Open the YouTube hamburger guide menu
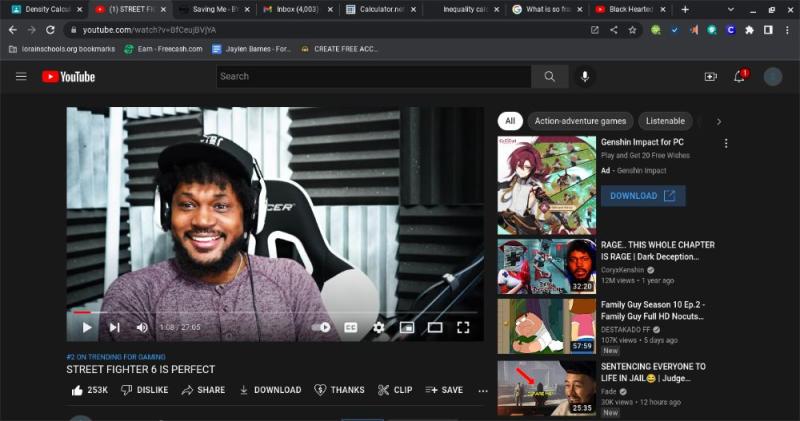800x421 pixels. [21, 77]
